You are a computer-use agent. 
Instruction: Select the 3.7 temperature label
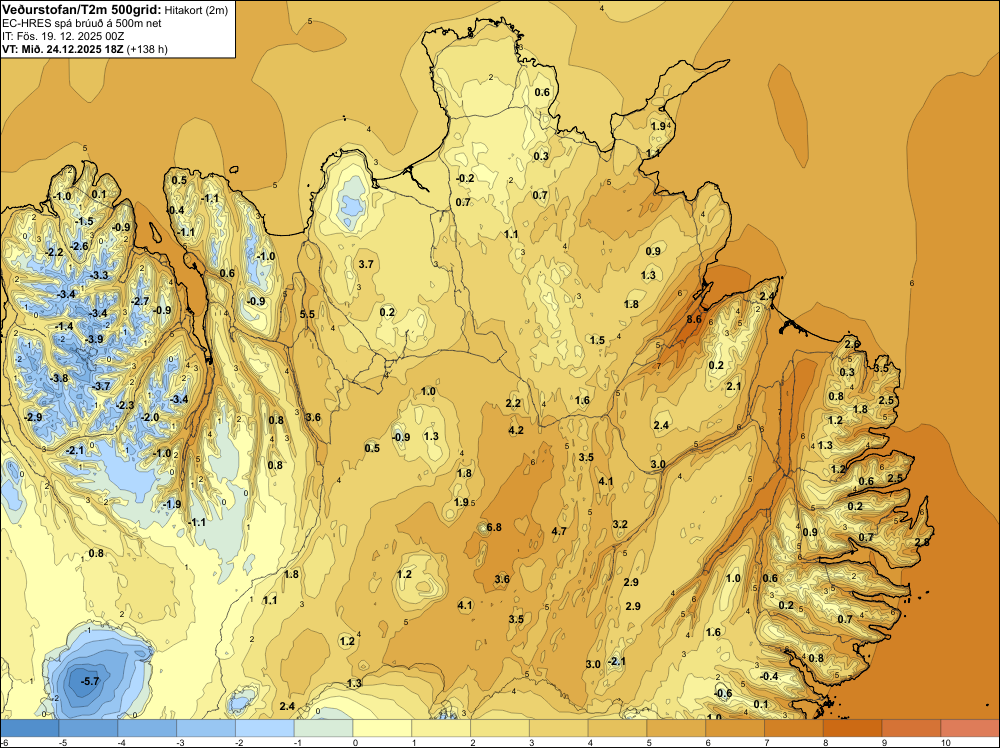coord(366,264)
